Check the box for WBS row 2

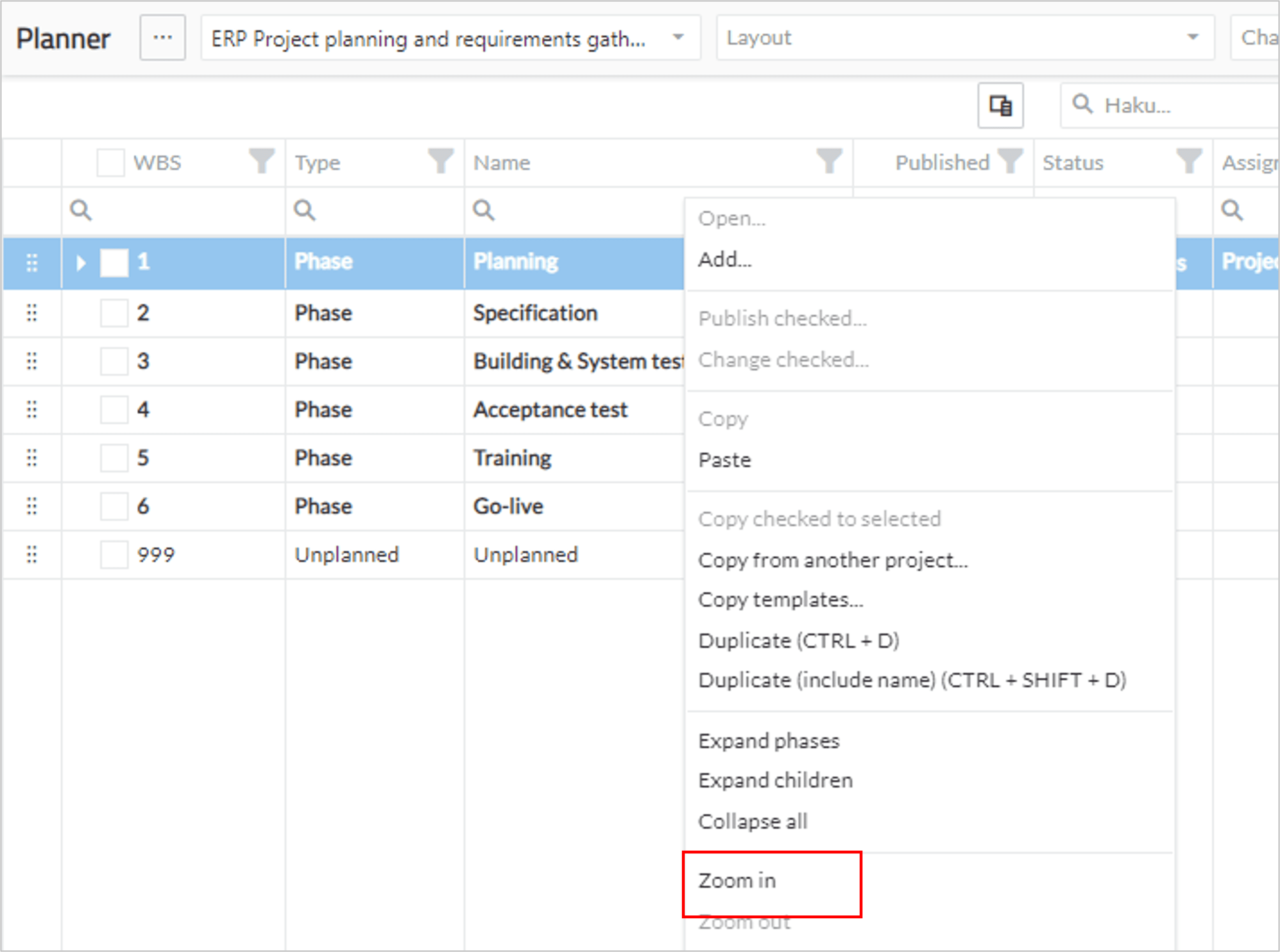point(114,314)
